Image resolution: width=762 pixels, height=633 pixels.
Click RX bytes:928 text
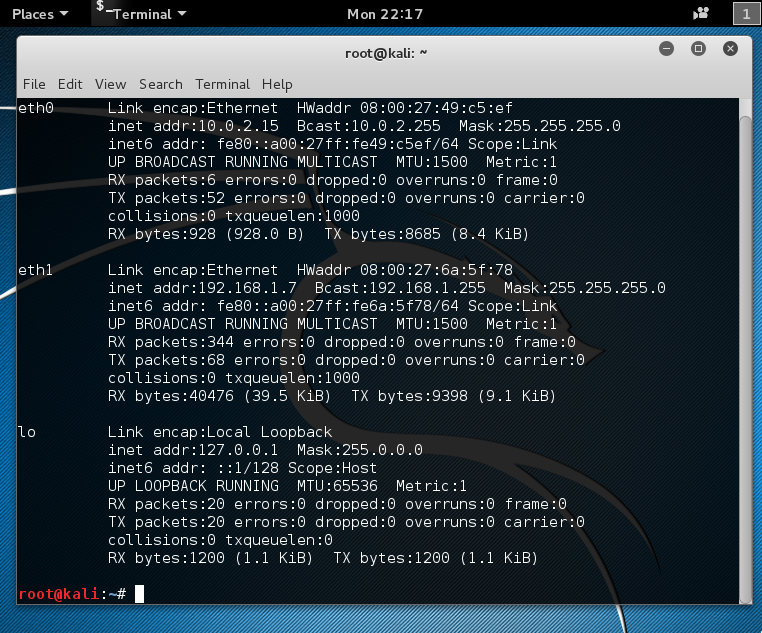(162, 234)
